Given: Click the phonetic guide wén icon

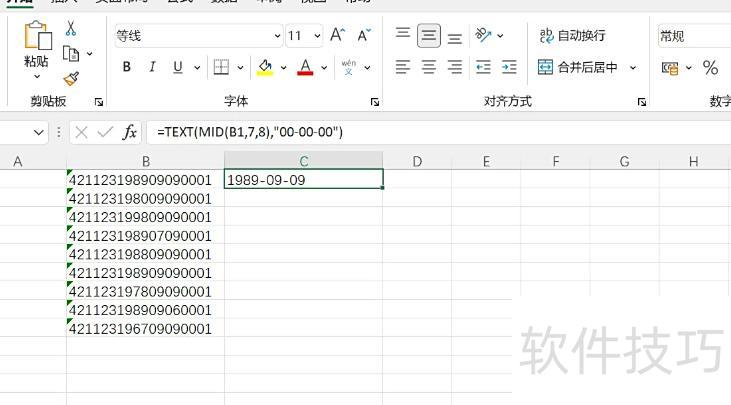Looking at the screenshot, I should pyautogui.click(x=349, y=67).
